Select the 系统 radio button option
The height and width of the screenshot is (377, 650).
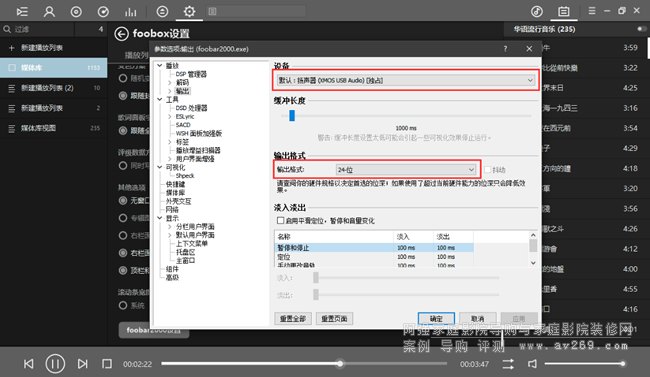[123, 305]
